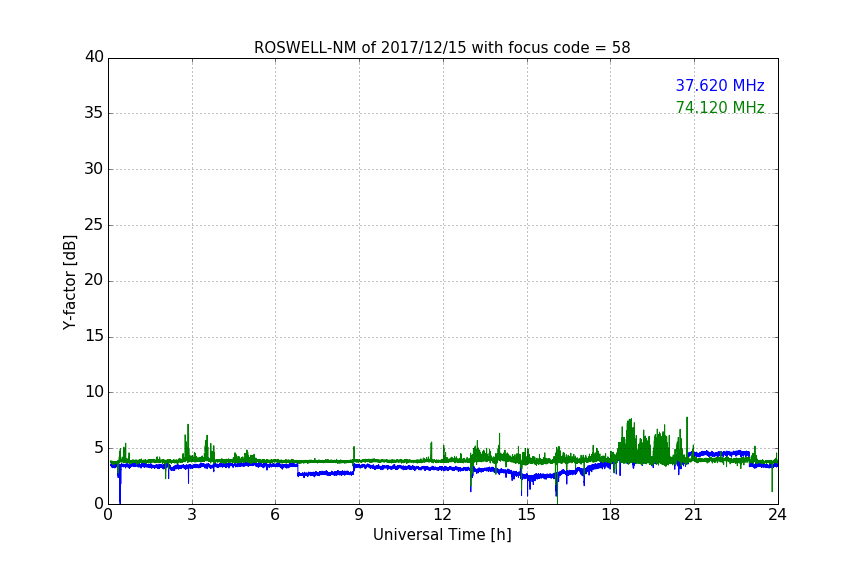Click the x-axis tick label 6
This screenshot has height=576, width=864.
click(x=275, y=515)
